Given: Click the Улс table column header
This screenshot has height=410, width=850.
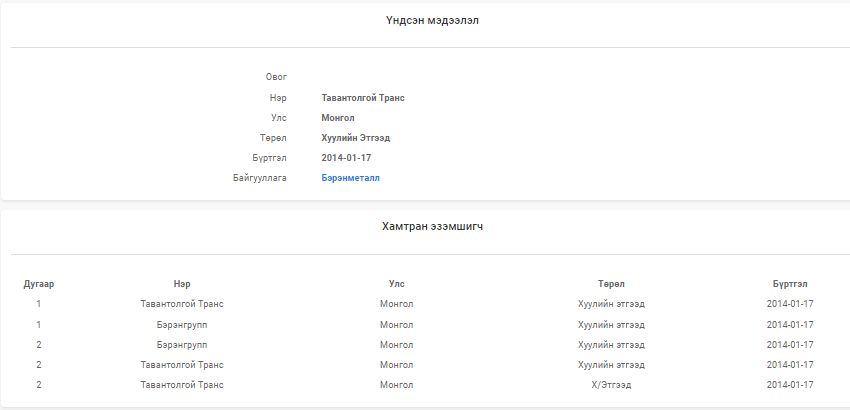Looking at the screenshot, I should pyautogui.click(x=396, y=284).
